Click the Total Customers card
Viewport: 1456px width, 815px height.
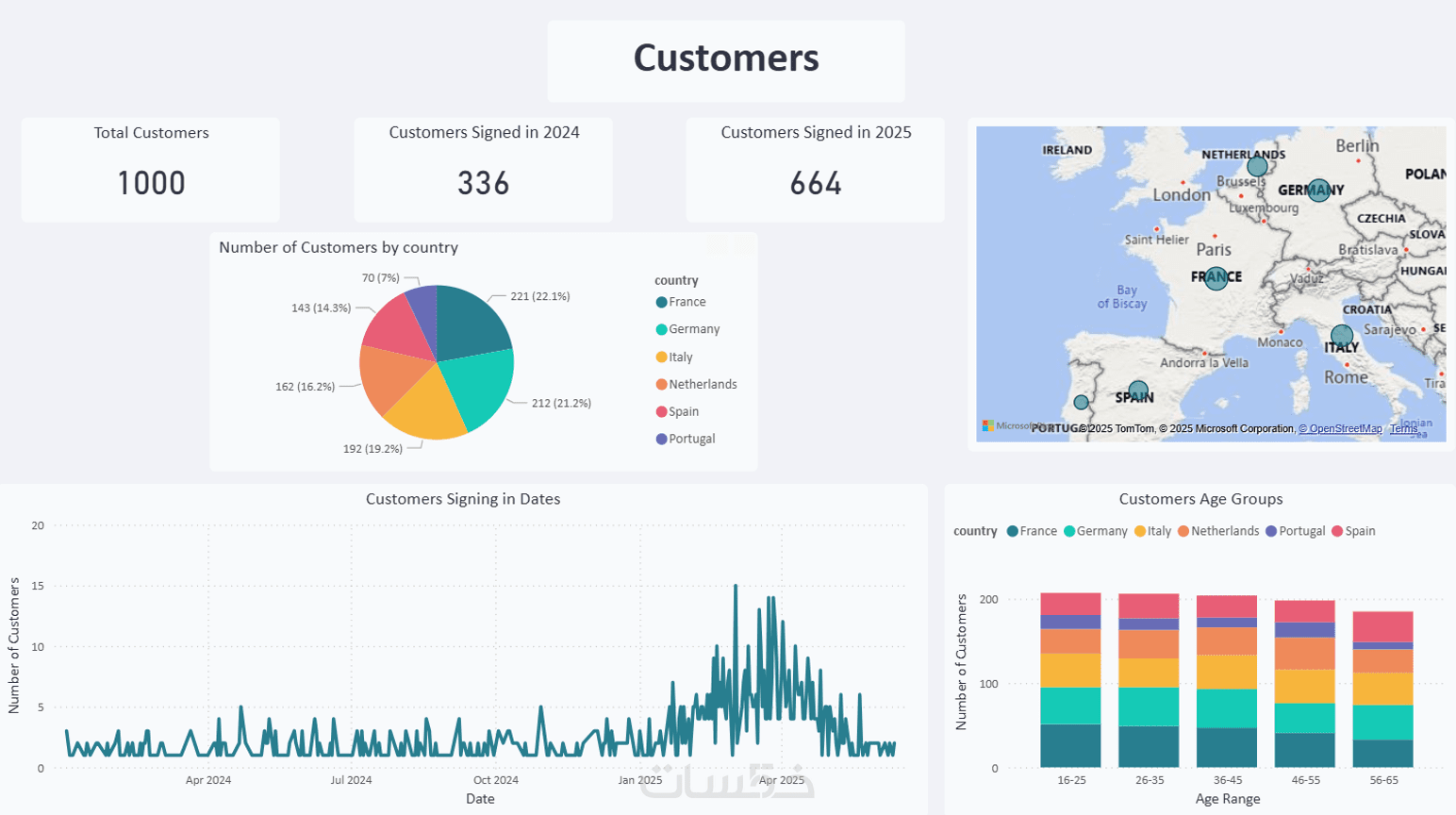click(151, 170)
